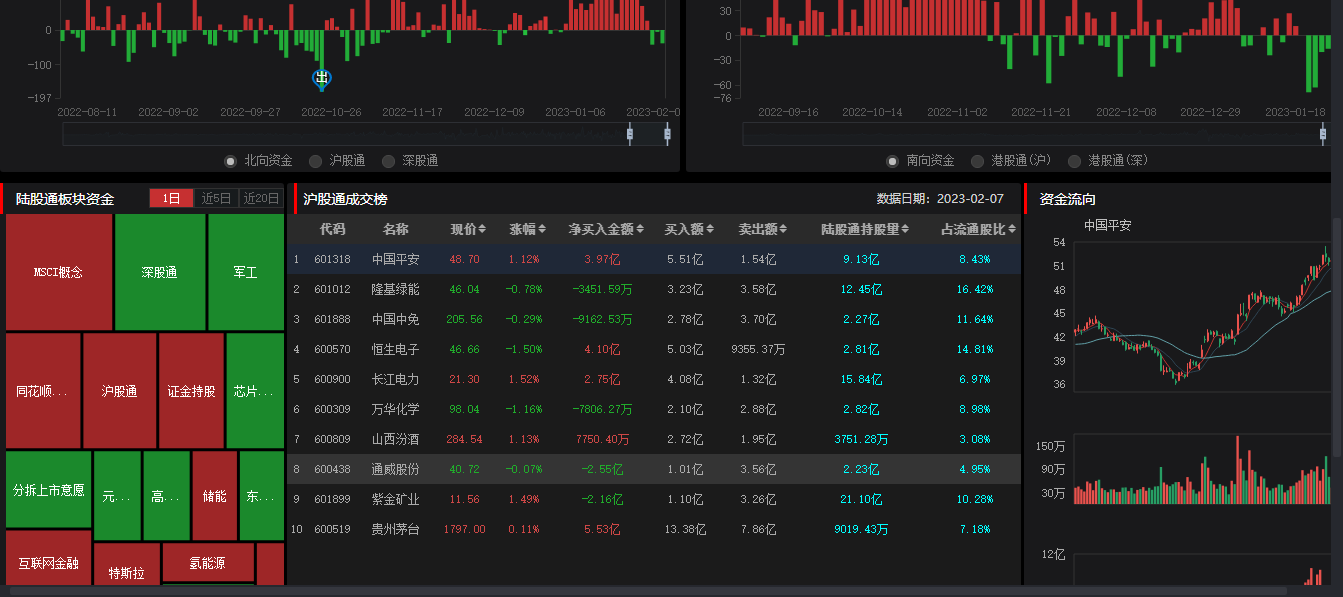The image size is (1343, 597).
Task: Switch sector funds to 近5日 tab
Action: 216,198
